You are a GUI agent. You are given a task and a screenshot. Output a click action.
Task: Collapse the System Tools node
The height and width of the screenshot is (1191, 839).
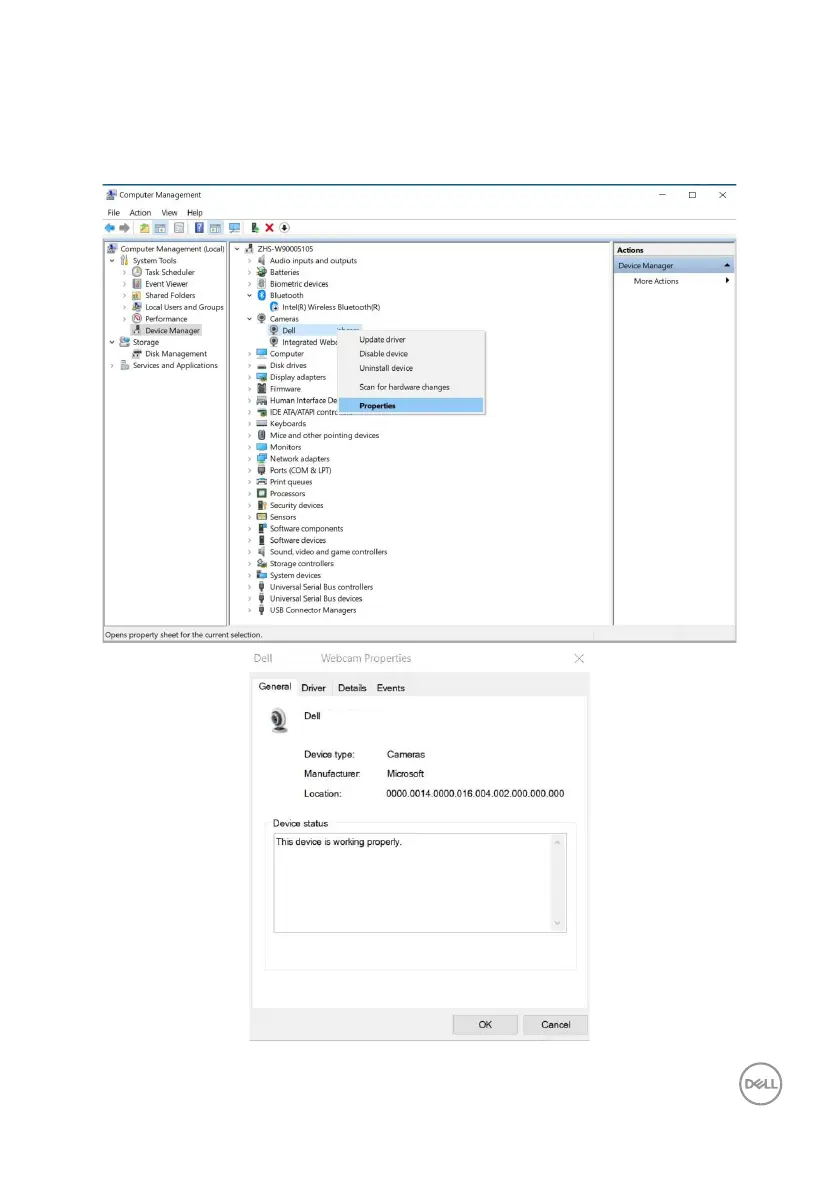(112, 261)
